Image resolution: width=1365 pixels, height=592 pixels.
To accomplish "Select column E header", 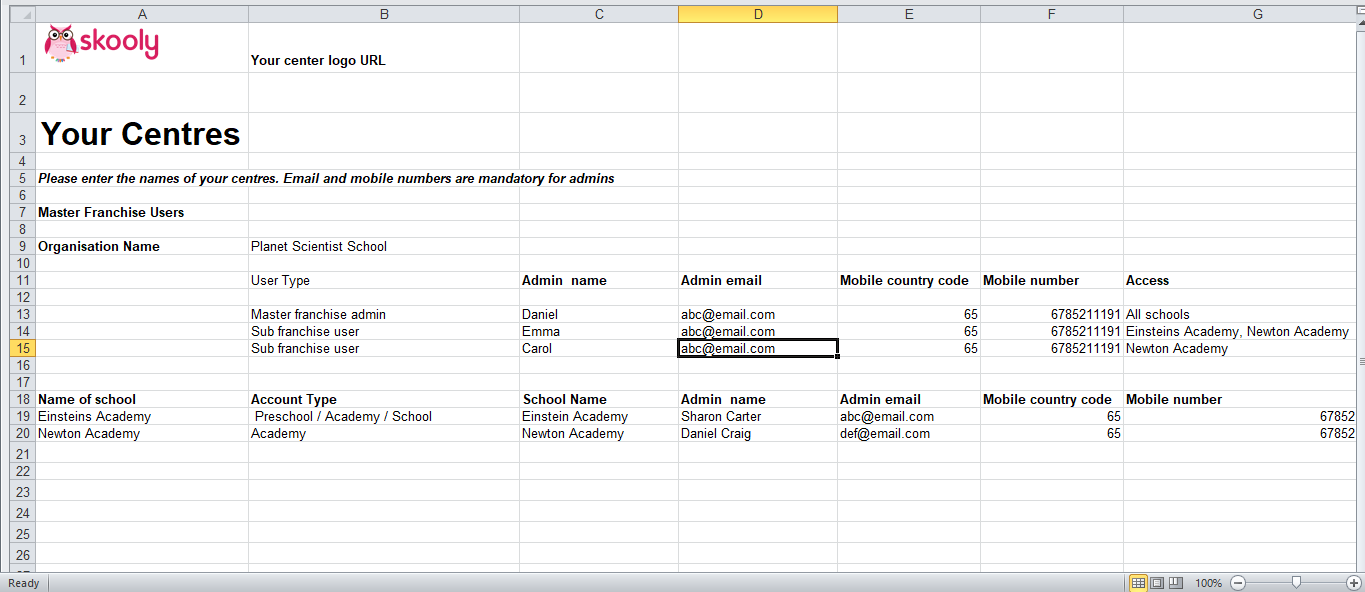I will tap(909, 14).
